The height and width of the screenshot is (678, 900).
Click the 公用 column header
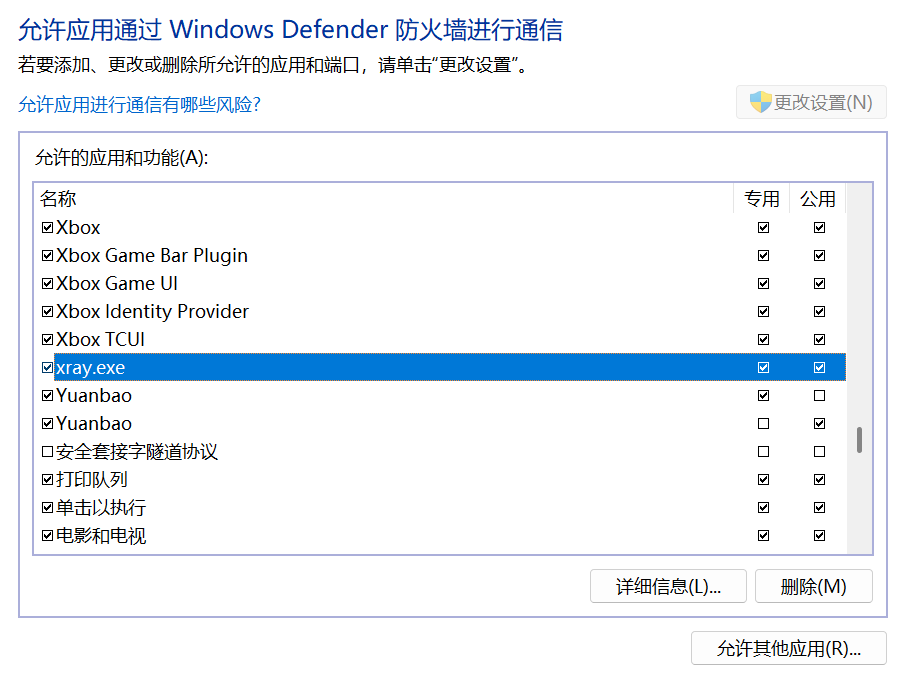818,199
